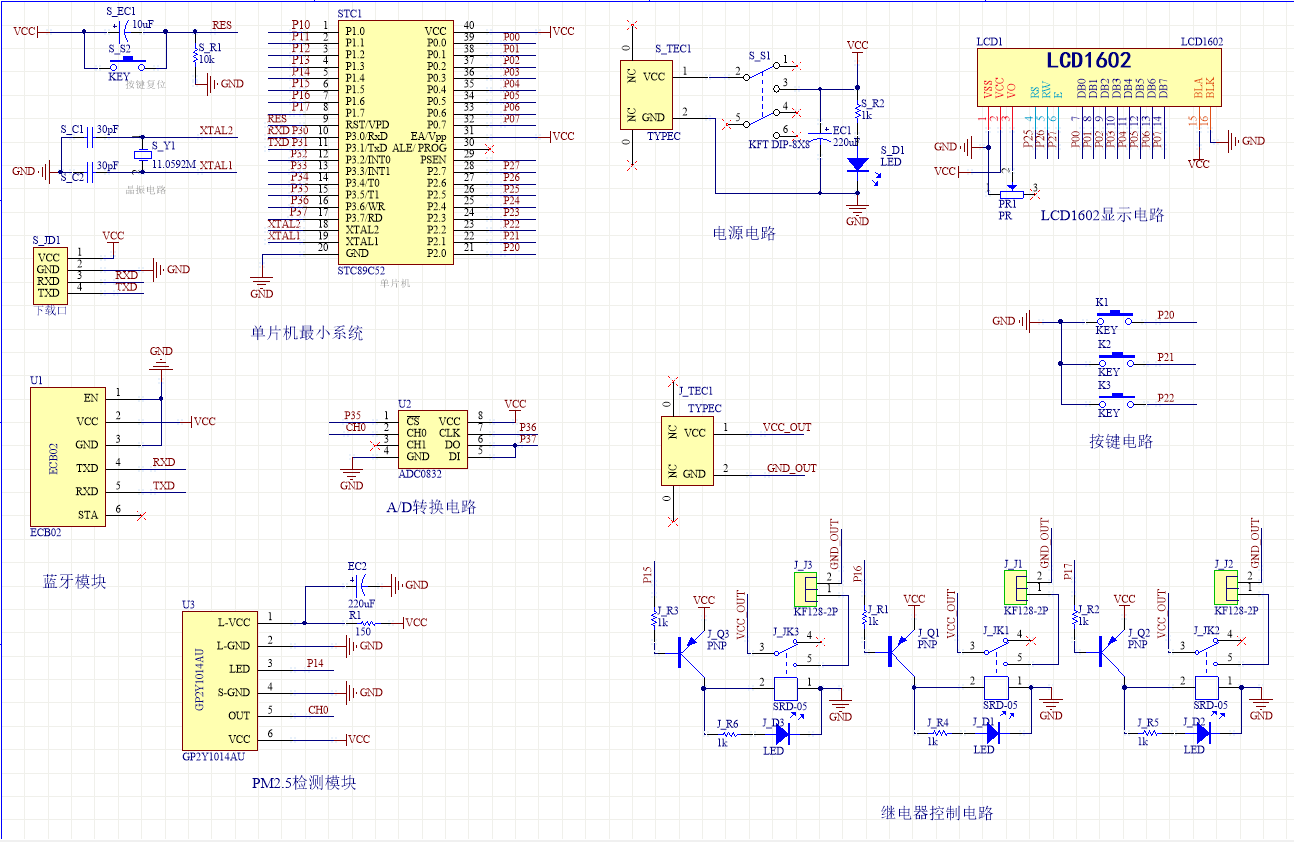This screenshot has width=1294, height=842.
Task: Click the S_C2 30pF capacitor
Action: click(91, 172)
